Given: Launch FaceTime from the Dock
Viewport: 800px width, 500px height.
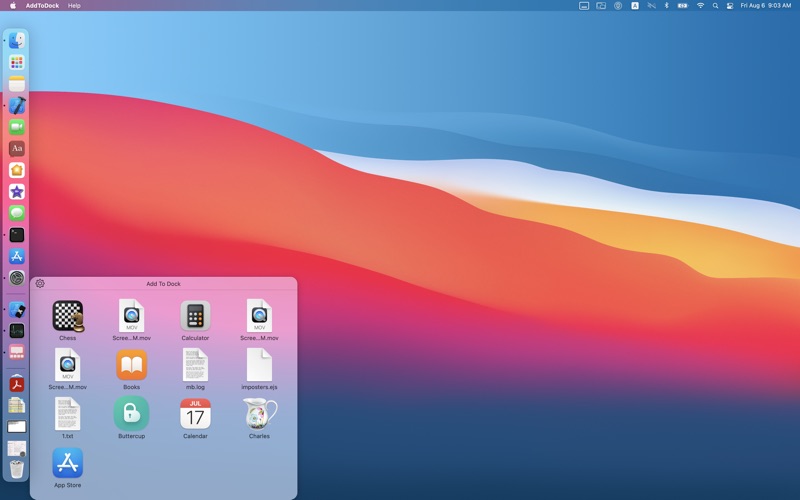Looking at the screenshot, I should pyautogui.click(x=17, y=127).
